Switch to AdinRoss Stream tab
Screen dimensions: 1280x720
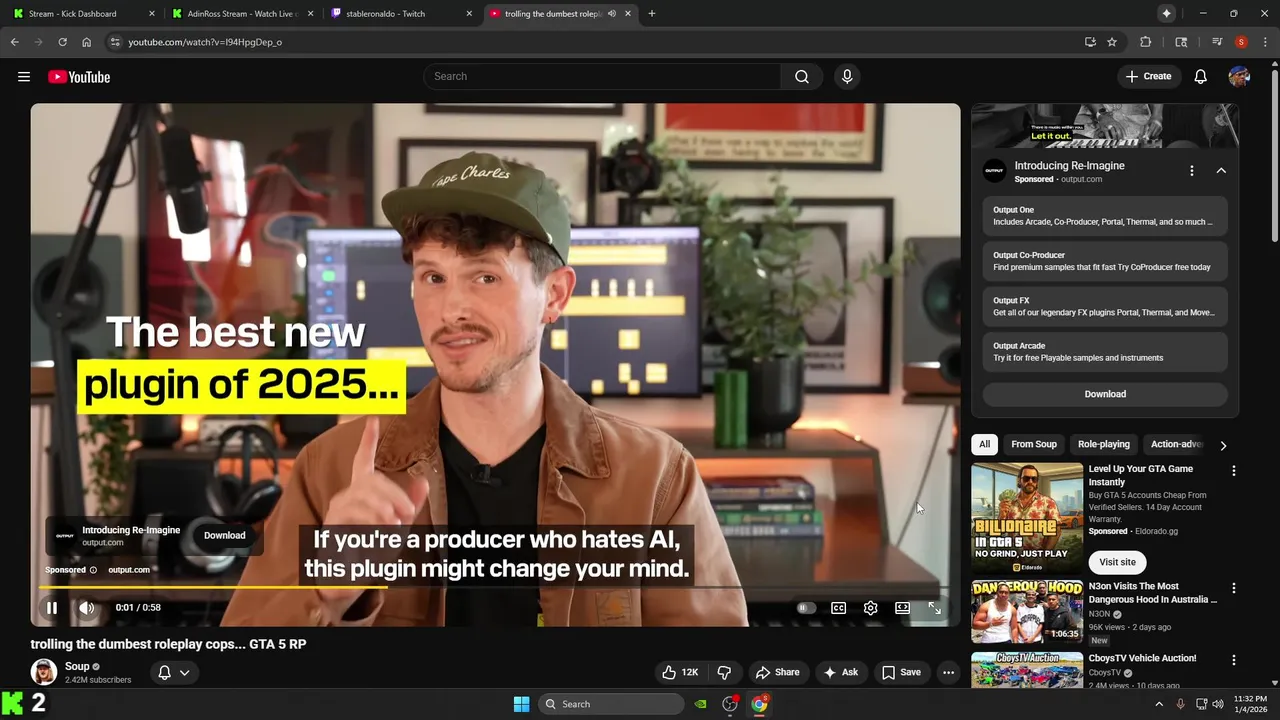tap(244, 14)
